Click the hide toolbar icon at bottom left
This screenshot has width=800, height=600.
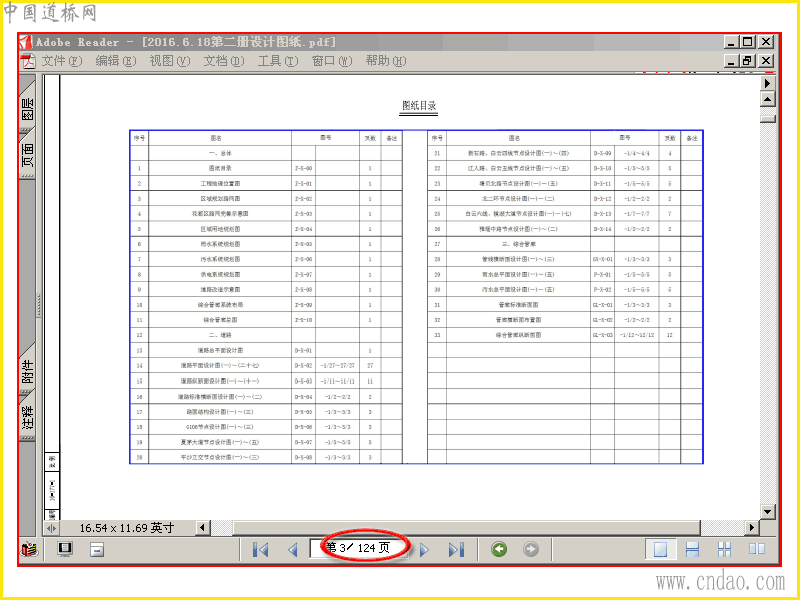tap(97, 549)
